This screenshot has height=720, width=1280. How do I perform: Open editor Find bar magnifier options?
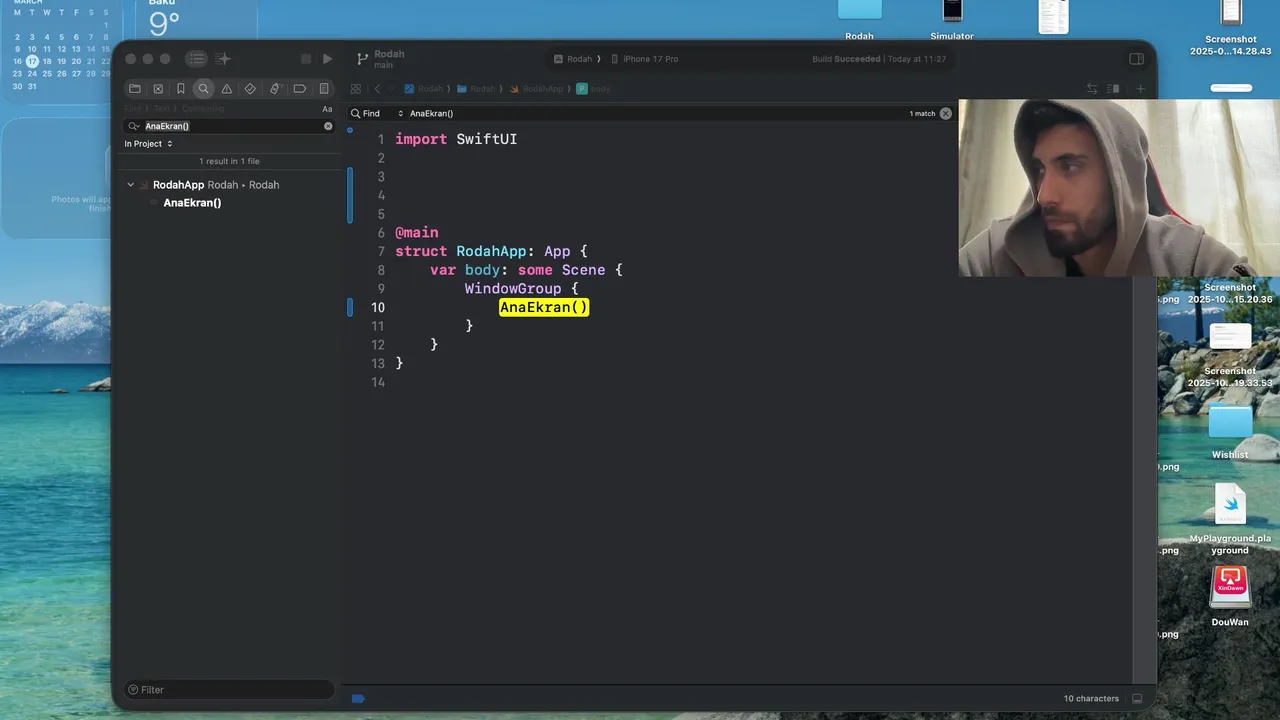tap(355, 114)
